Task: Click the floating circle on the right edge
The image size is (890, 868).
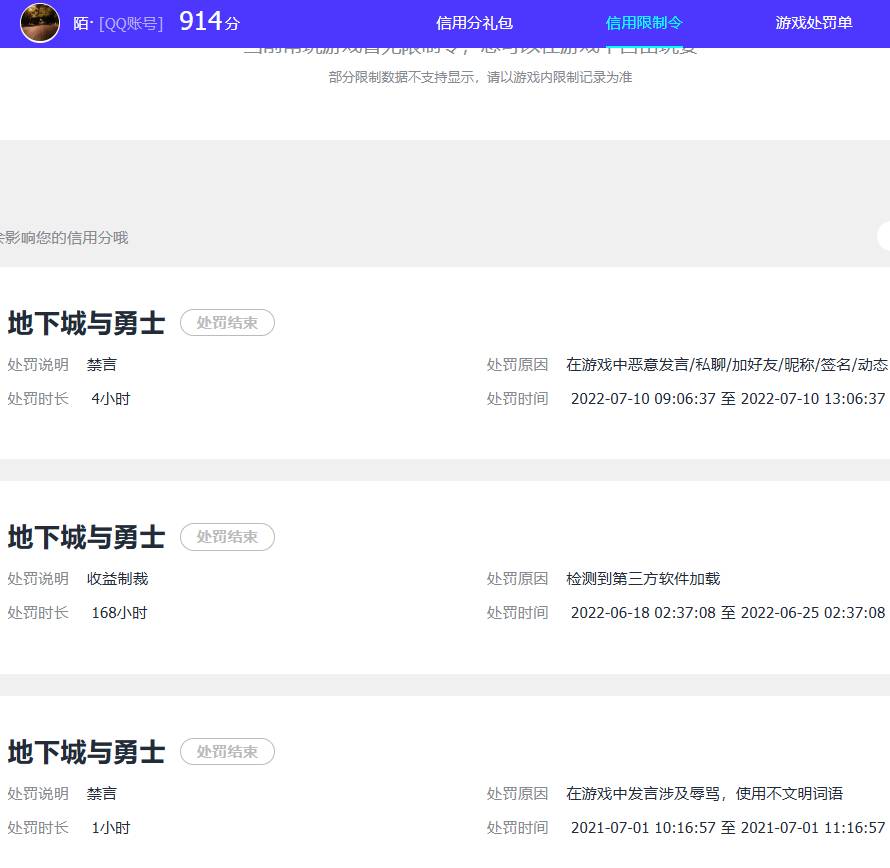Action: [x=884, y=236]
